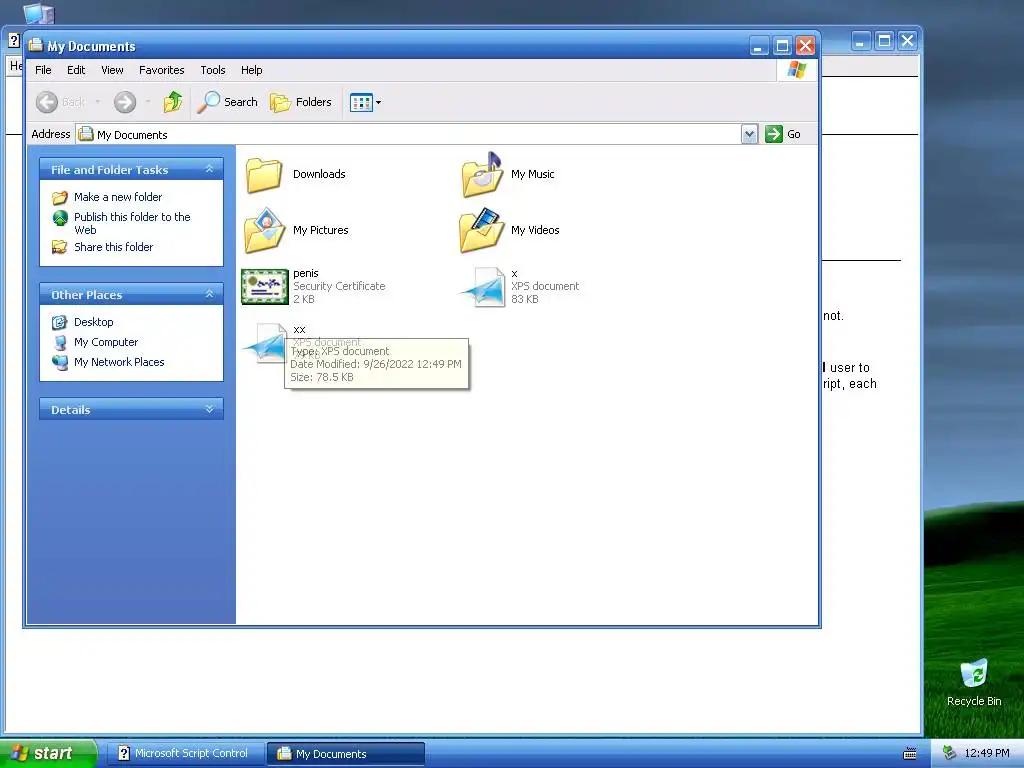Click the Desktop icon in Other Places
Screen dimensions: 1024x768
tap(59, 322)
